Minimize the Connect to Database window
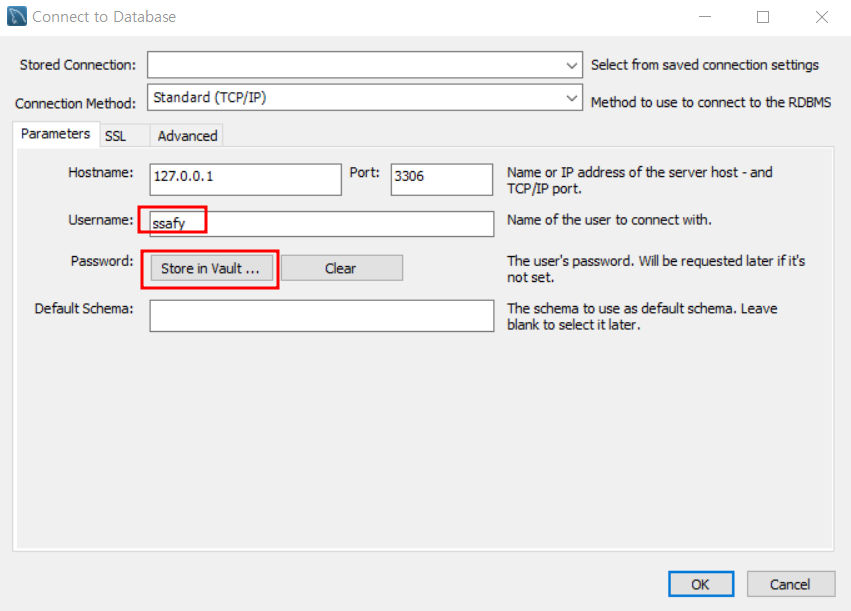The image size is (851, 611). [x=705, y=17]
